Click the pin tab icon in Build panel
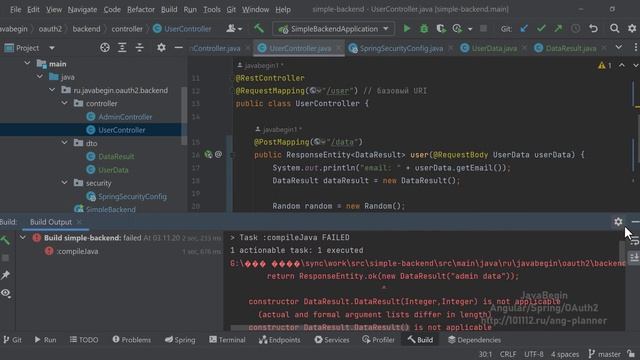The width and height of the screenshot is (640, 360). pyautogui.click(x=5, y=275)
